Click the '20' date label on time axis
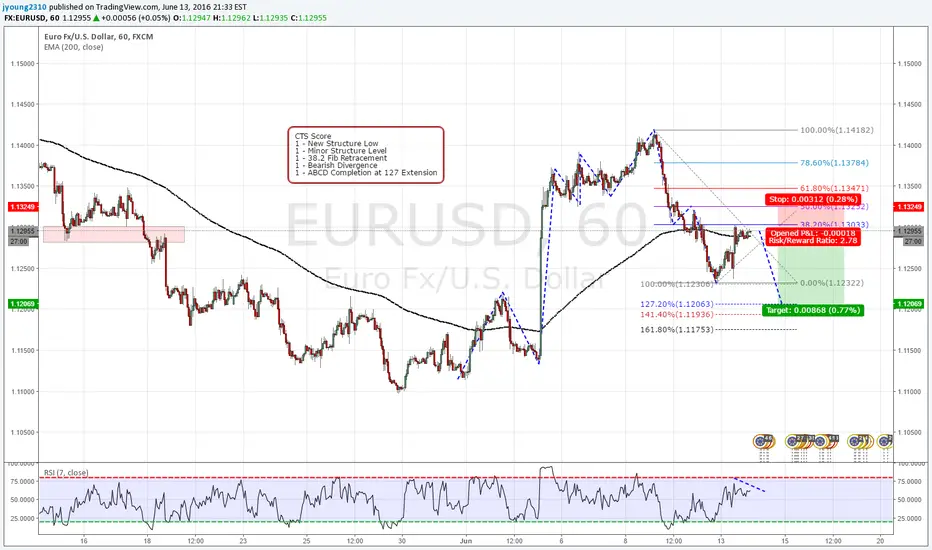This screenshot has height=550, width=932. (880, 541)
